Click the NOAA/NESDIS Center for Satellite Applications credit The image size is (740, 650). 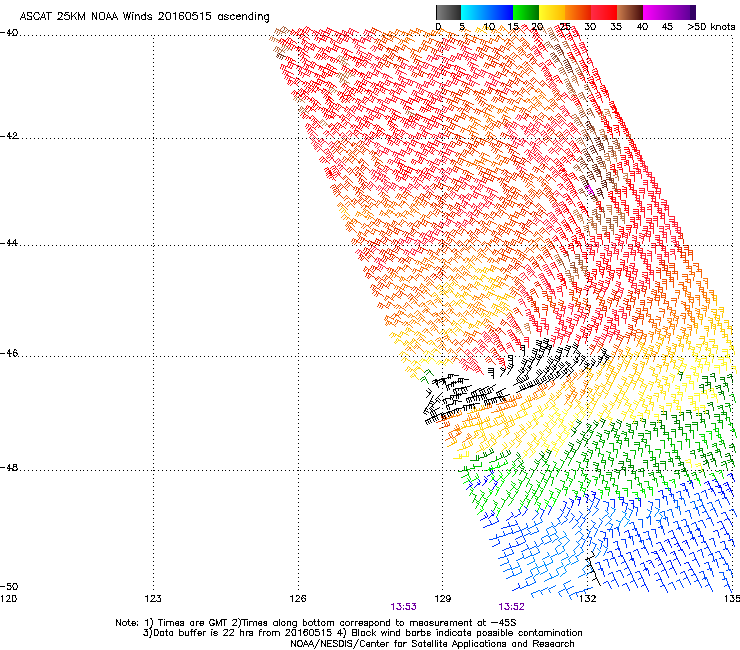tap(432, 644)
